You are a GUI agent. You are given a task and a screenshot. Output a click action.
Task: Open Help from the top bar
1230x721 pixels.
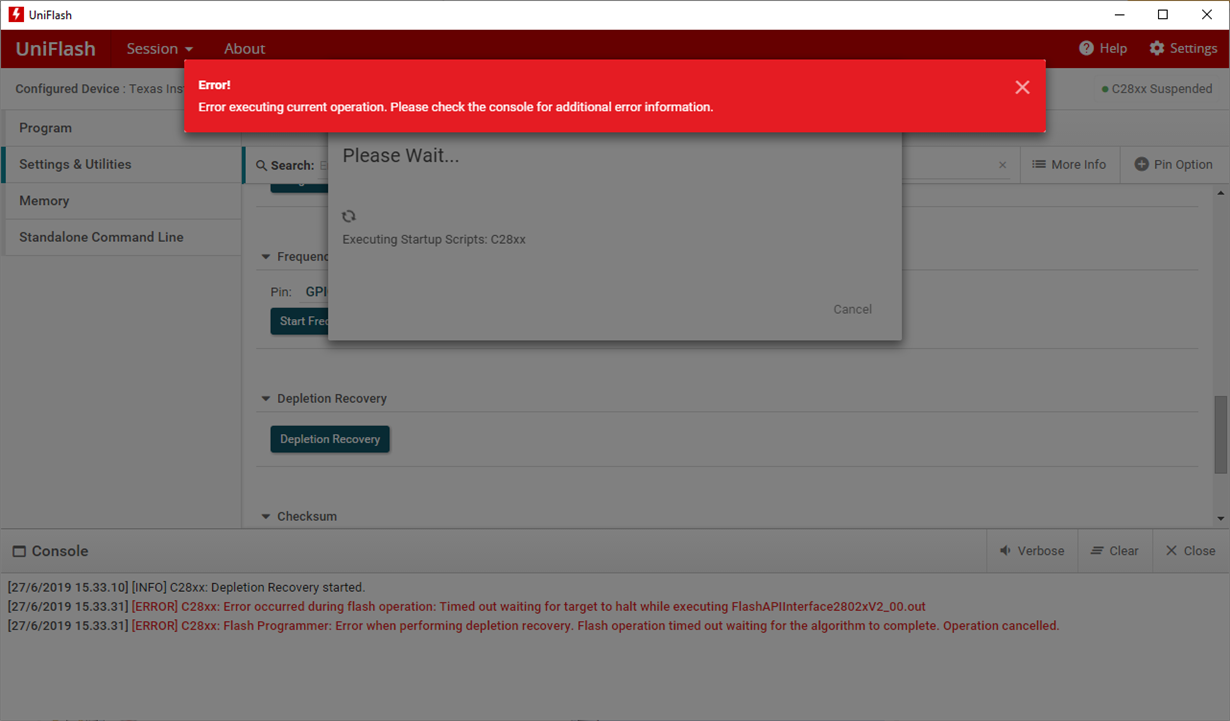(1103, 48)
